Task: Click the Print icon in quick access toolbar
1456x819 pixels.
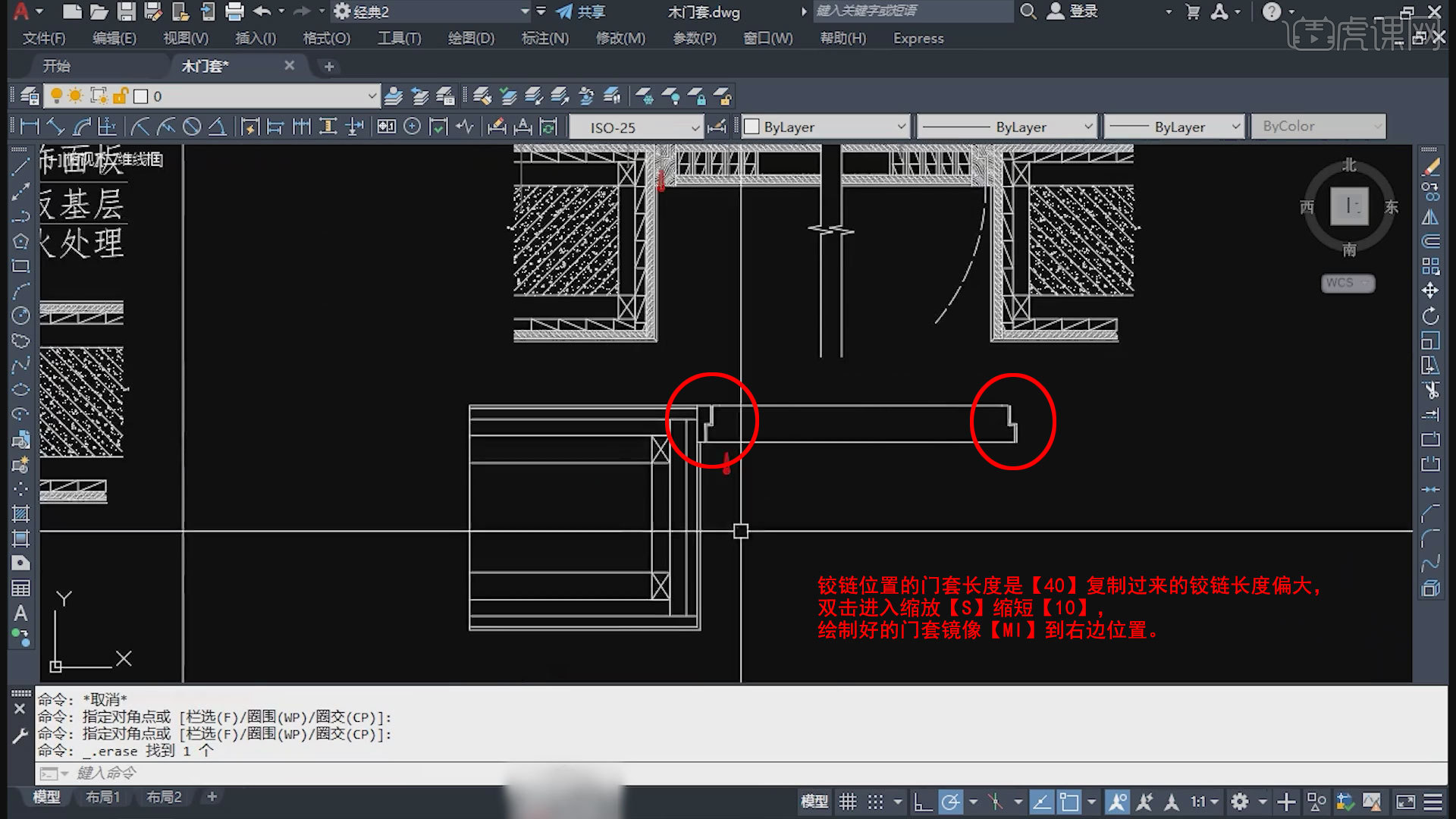Action: [x=234, y=11]
